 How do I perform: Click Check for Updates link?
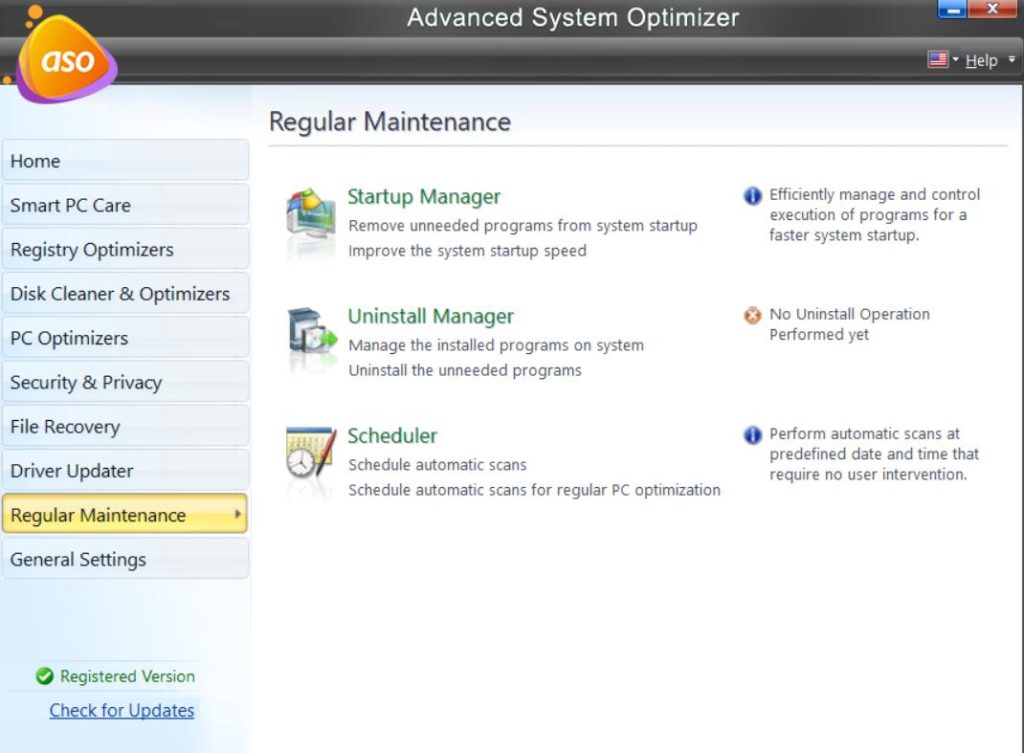(122, 710)
